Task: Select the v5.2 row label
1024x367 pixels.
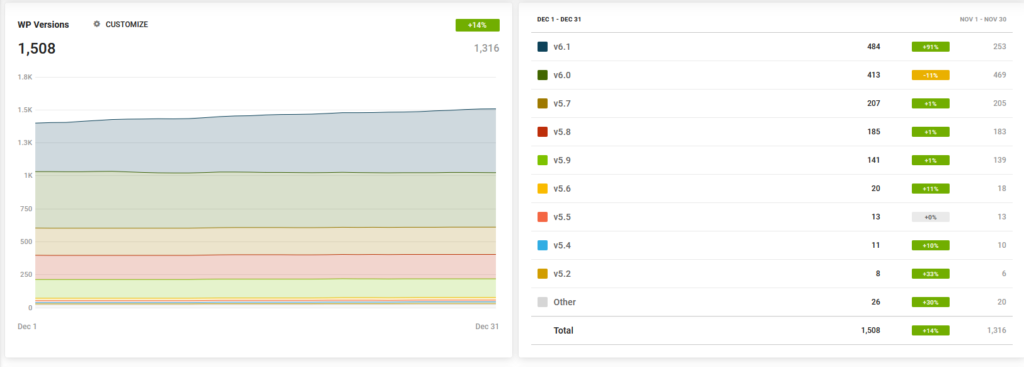Action: point(562,274)
